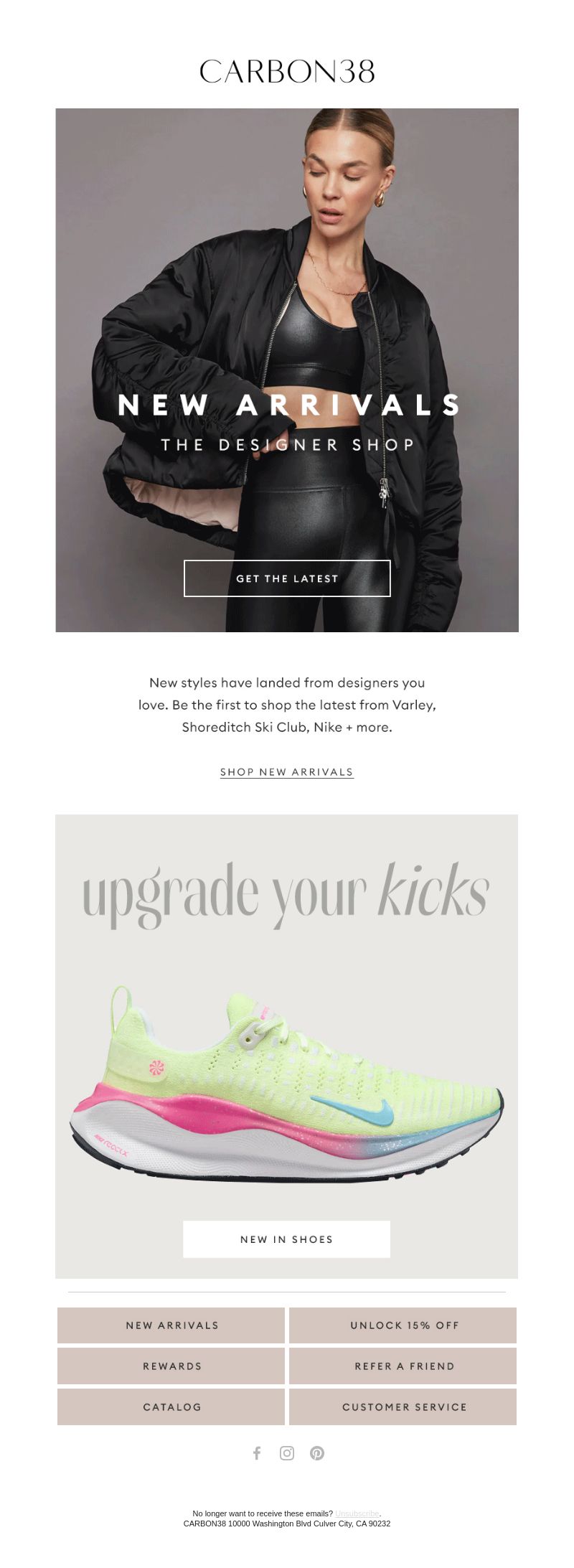Open the Instagram icon link

pyautogui.click(x=287, y=1453)
